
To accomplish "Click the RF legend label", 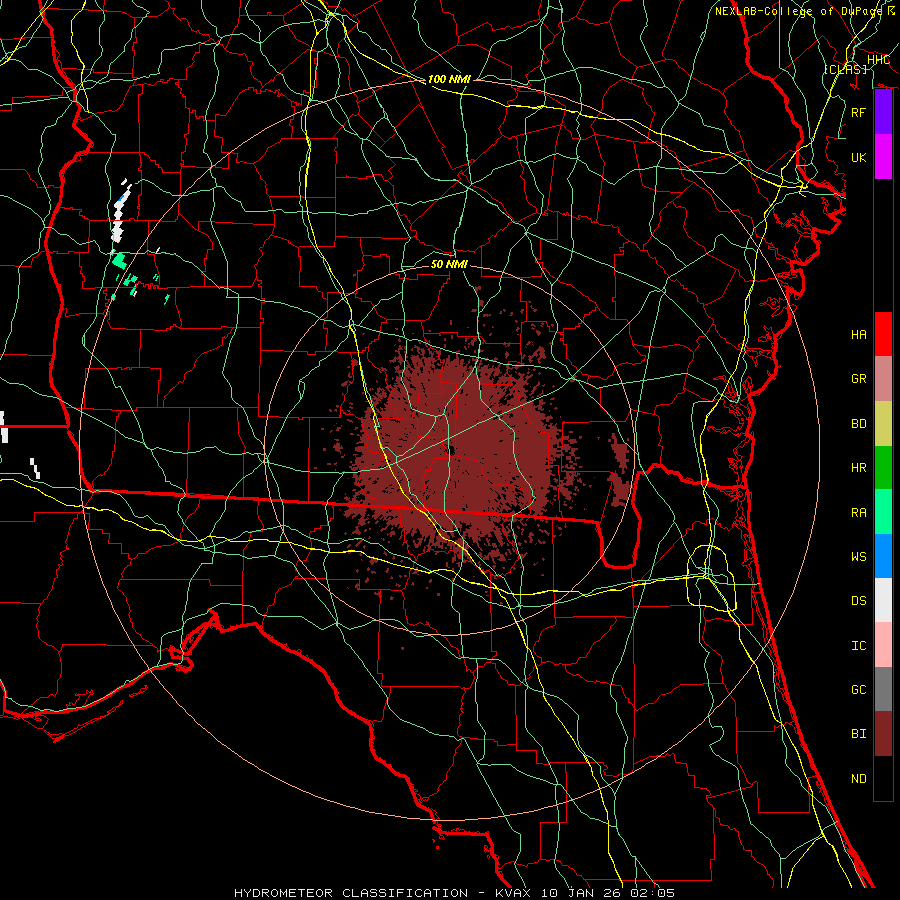I will 859,112.
